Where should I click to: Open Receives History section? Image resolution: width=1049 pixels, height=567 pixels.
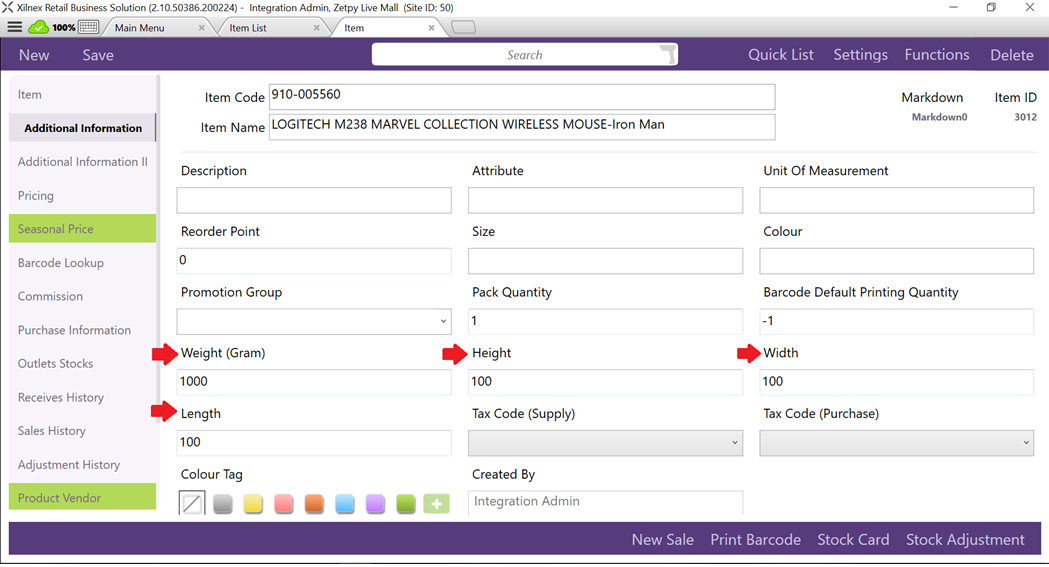point(82,397)
